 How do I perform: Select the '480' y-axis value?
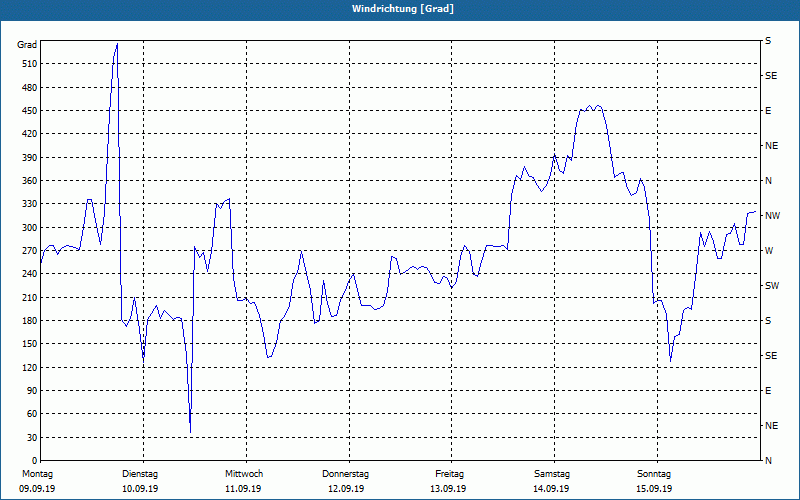coord(30,88)
